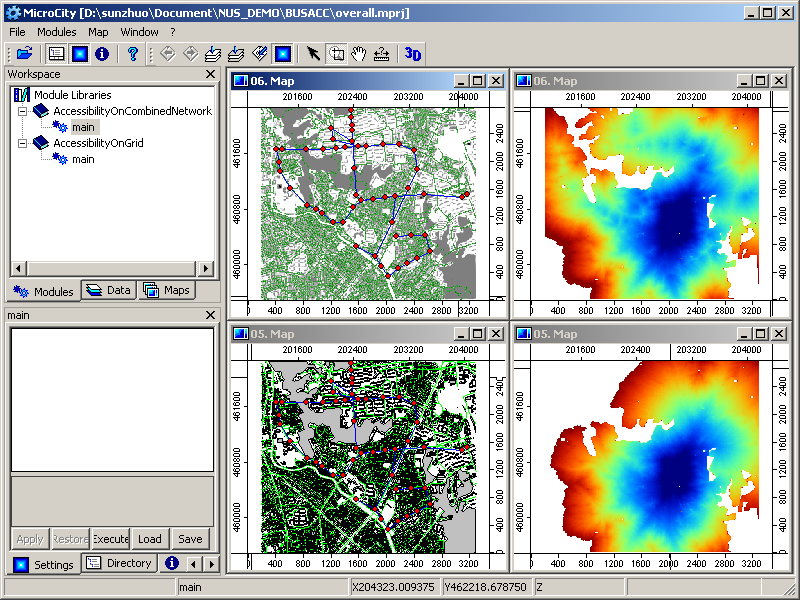The image size is (800, 600).
Task: Click the Execute button
Action: pos(110,539)
